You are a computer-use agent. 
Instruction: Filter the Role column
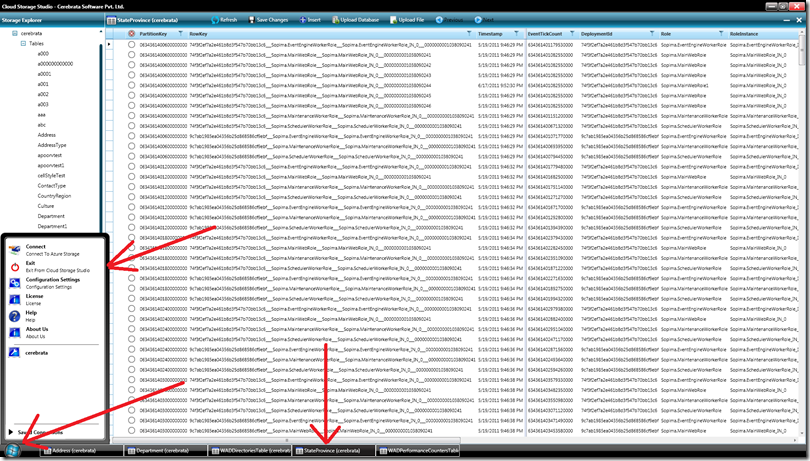coord(721,34)
